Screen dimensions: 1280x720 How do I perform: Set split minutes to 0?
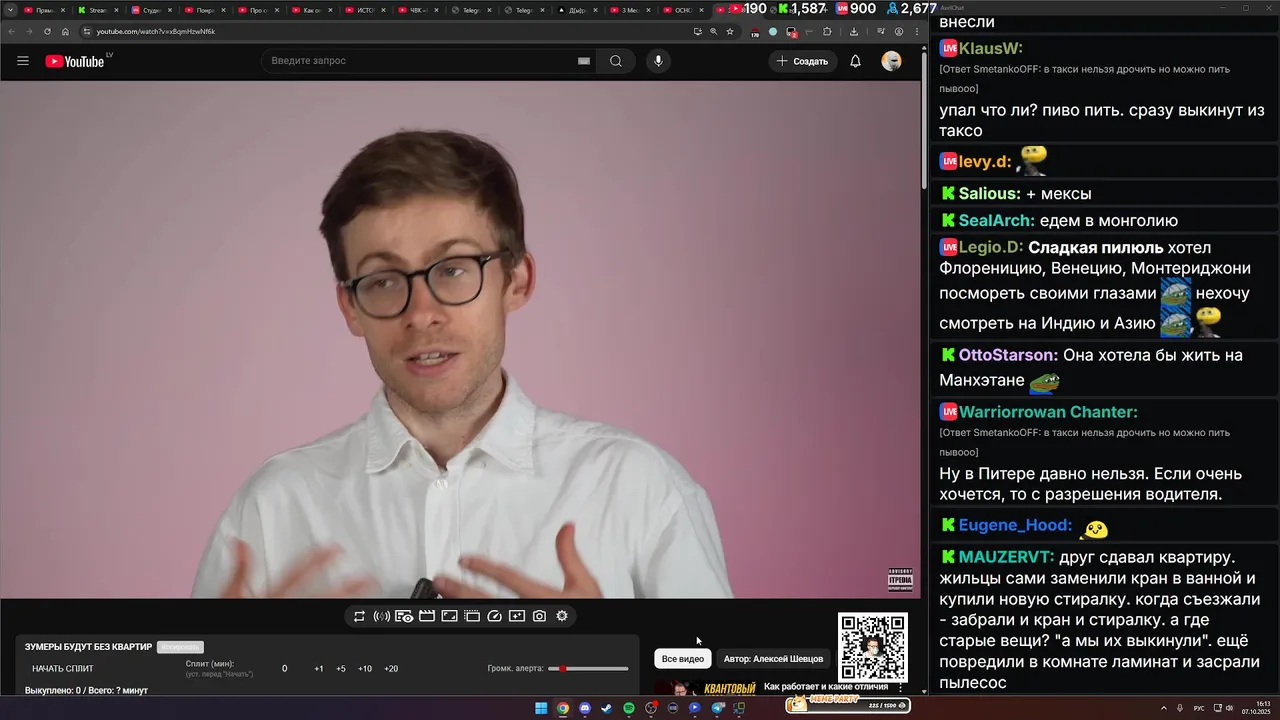tap(284, 668)
